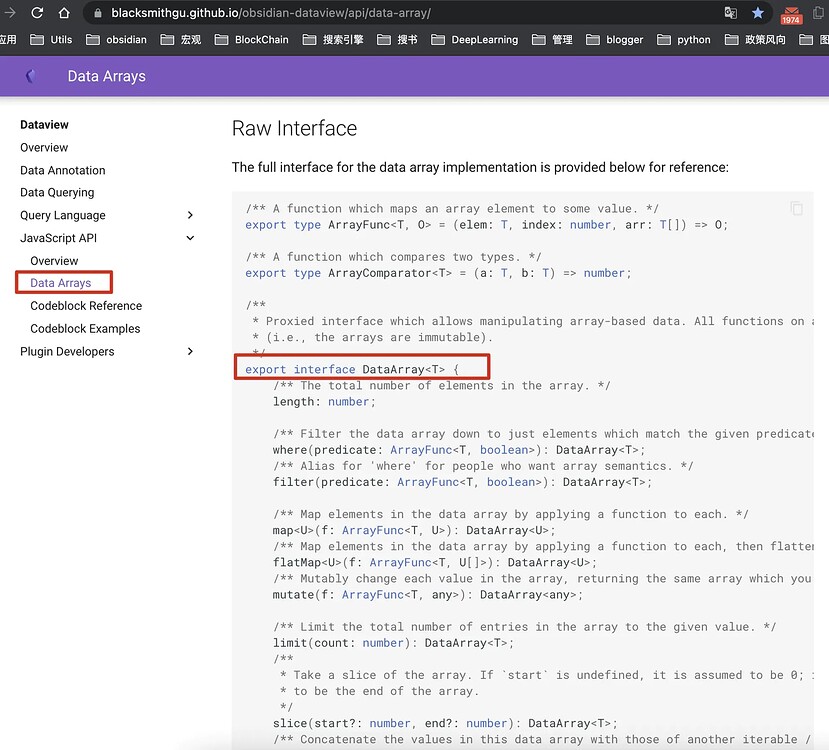Image resolution: width=829 pixels, height=750 pixels.
Task: Navigate to the Data Annotation page
Action: click(x=62, y=169)
